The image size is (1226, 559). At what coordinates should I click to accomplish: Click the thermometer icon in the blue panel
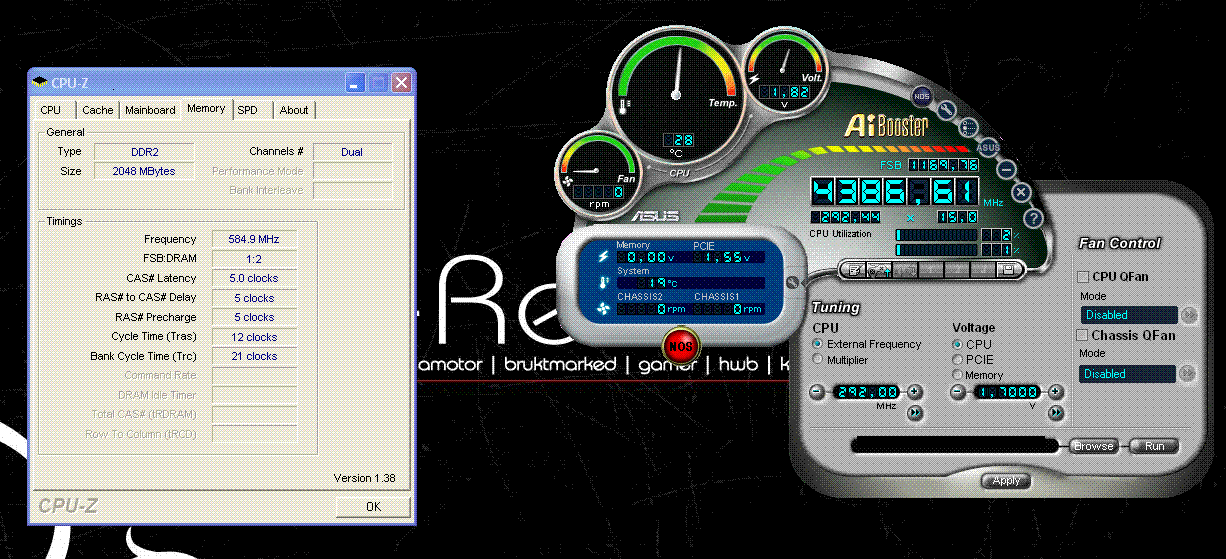[603, 282]
